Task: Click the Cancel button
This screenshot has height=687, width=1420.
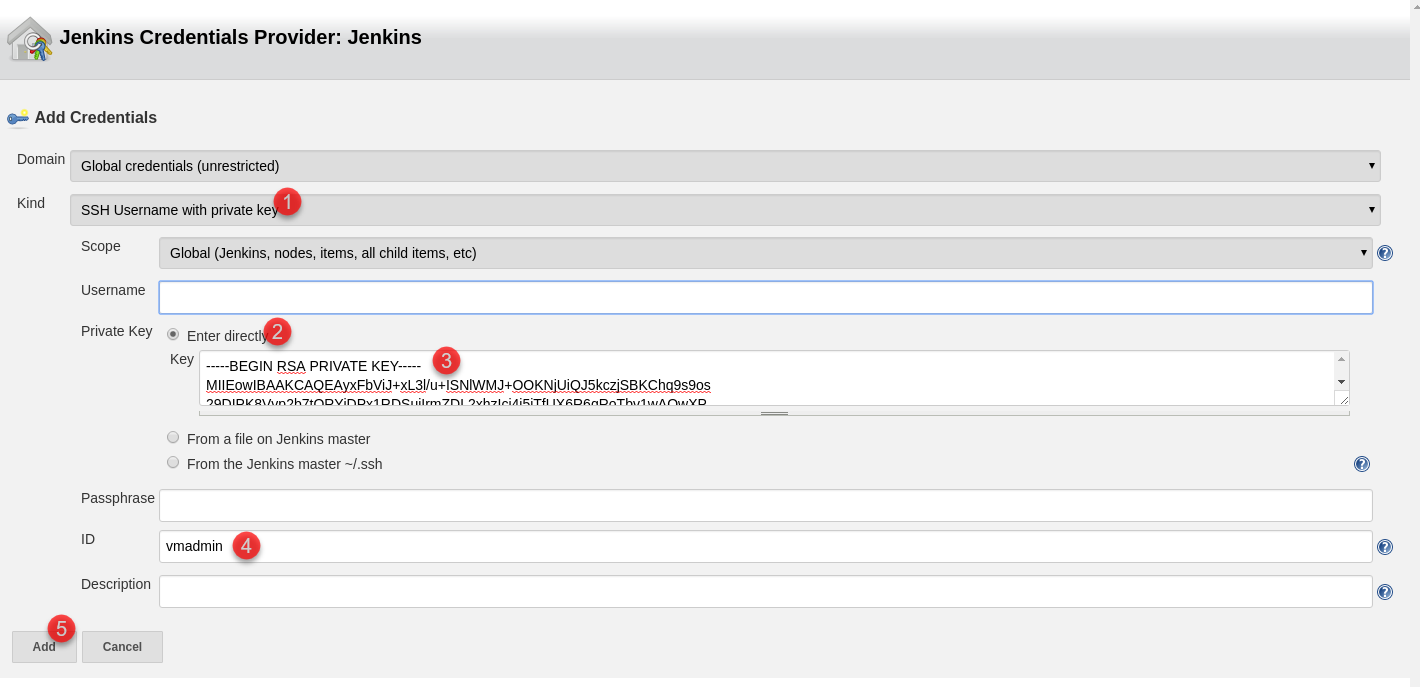Action: pyautogui.click(x=122, y=647)
